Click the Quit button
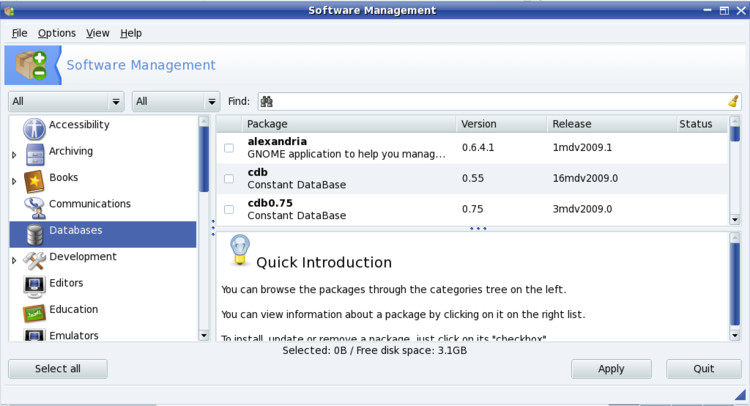 tap(703, 369)
